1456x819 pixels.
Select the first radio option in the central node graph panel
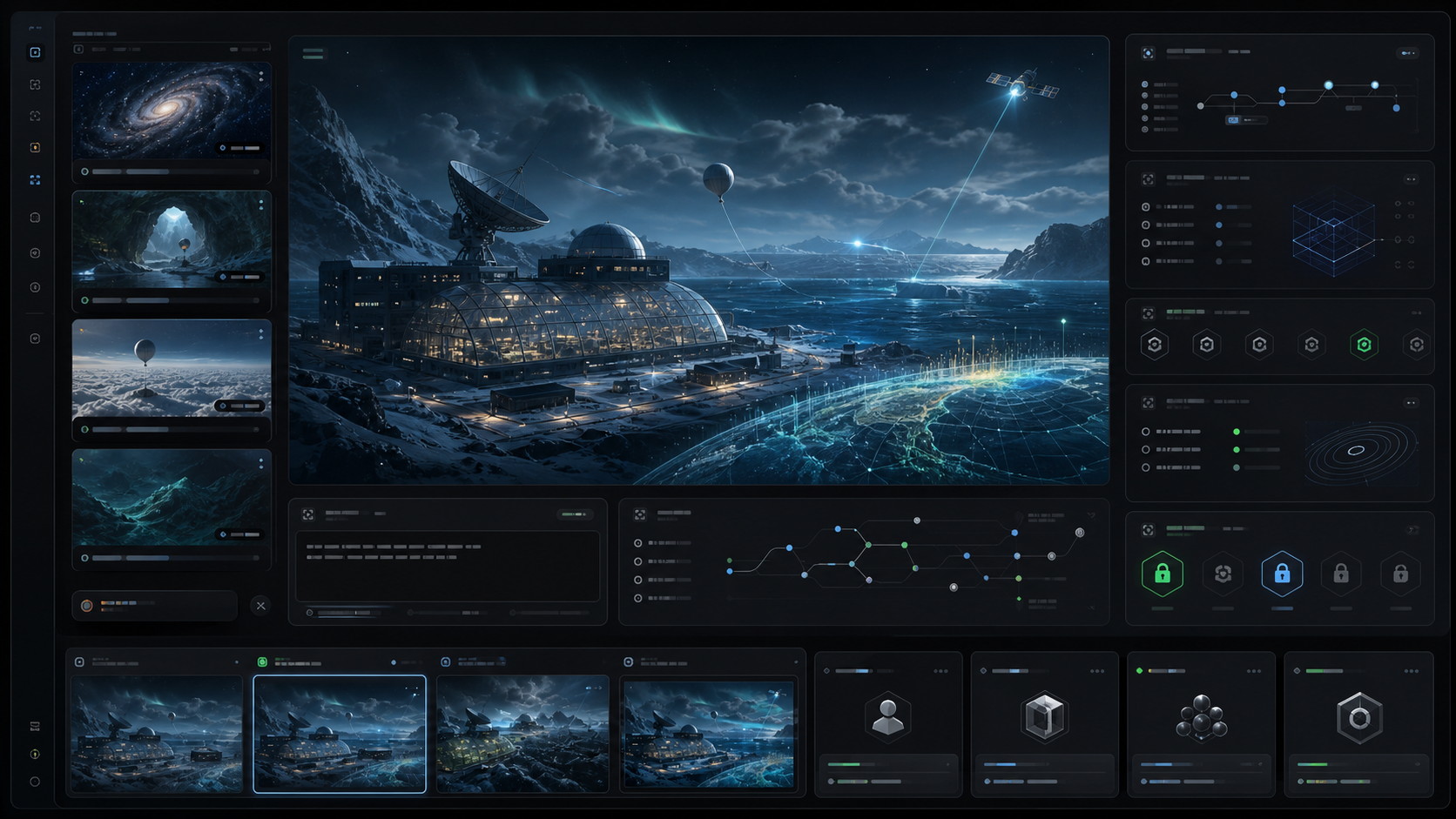[x=638, y=543]
